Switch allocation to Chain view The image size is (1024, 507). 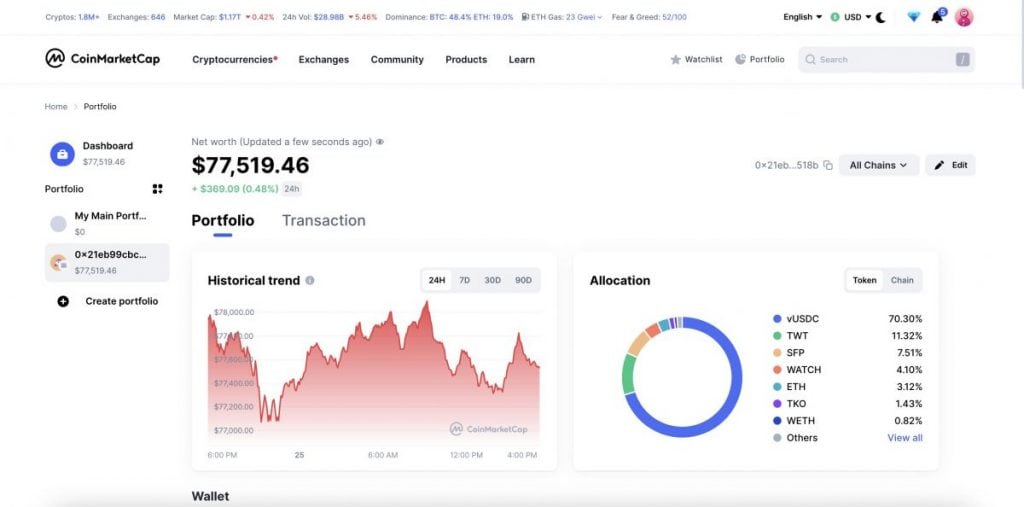[x=902, y=280]
